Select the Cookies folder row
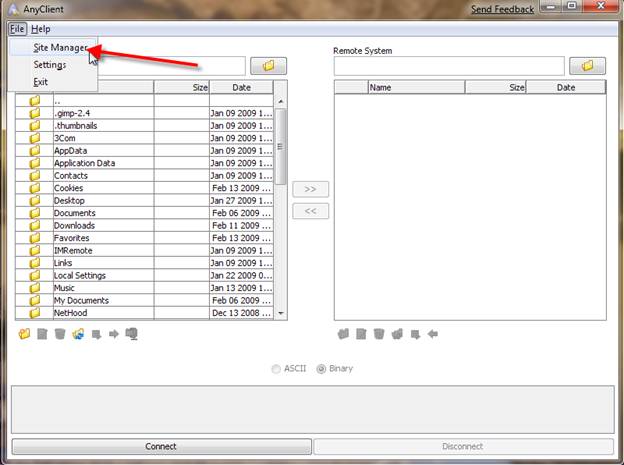The image size is (624, 465). (x=144, y=188)
